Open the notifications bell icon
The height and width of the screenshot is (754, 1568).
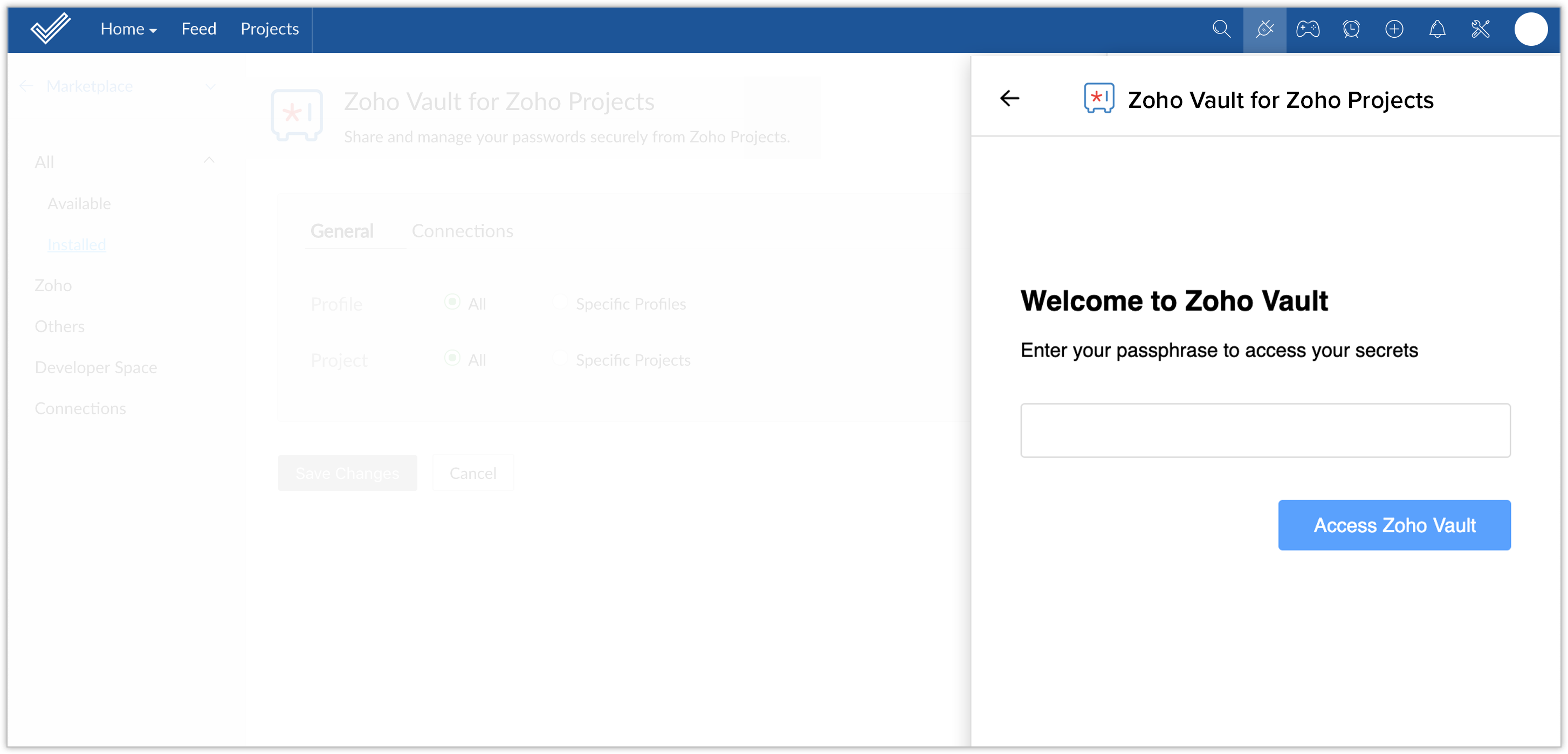click(1437, 29)
